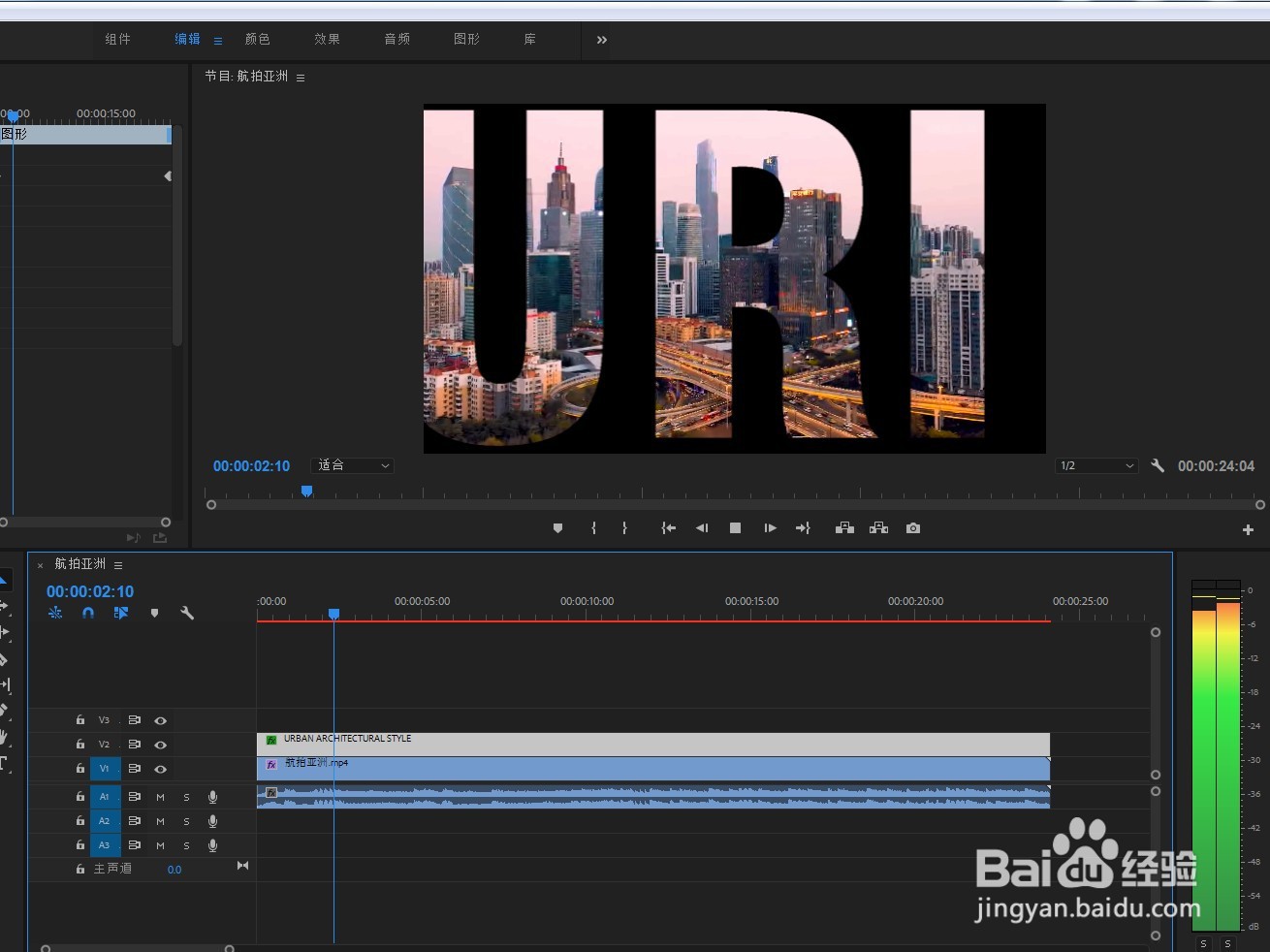Select the Razor tool
The image size is (1270, 952).
click(4, 658)
